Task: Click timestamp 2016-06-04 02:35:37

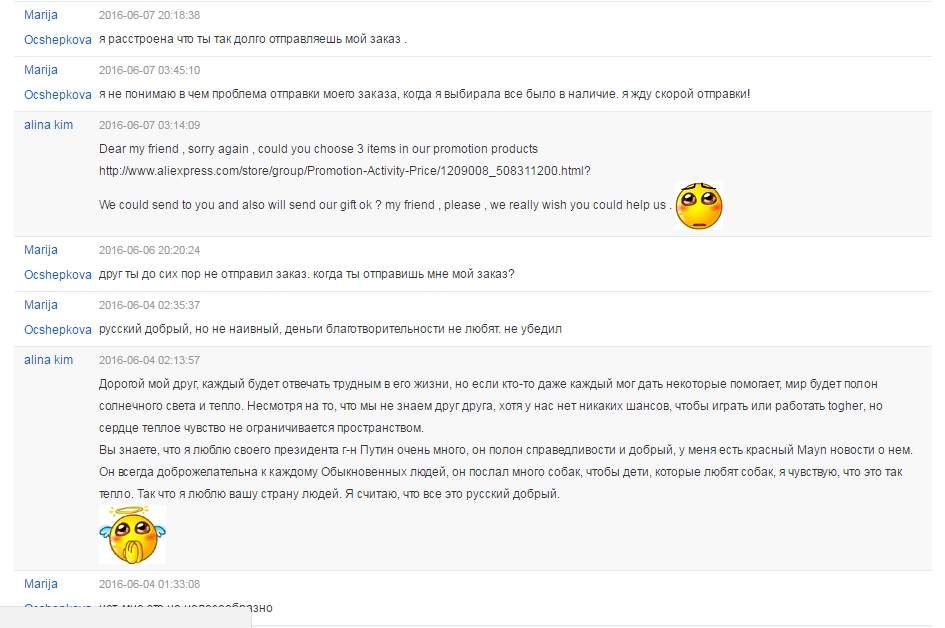Action: click(x=149, y=305)
